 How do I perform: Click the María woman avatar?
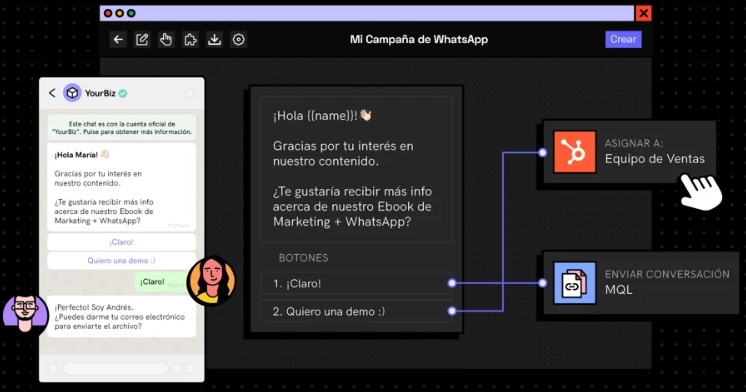[211, 281]
